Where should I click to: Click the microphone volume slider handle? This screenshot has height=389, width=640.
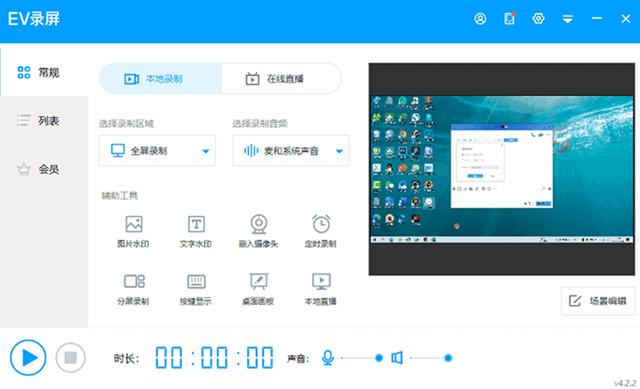(x=379, y=358)
